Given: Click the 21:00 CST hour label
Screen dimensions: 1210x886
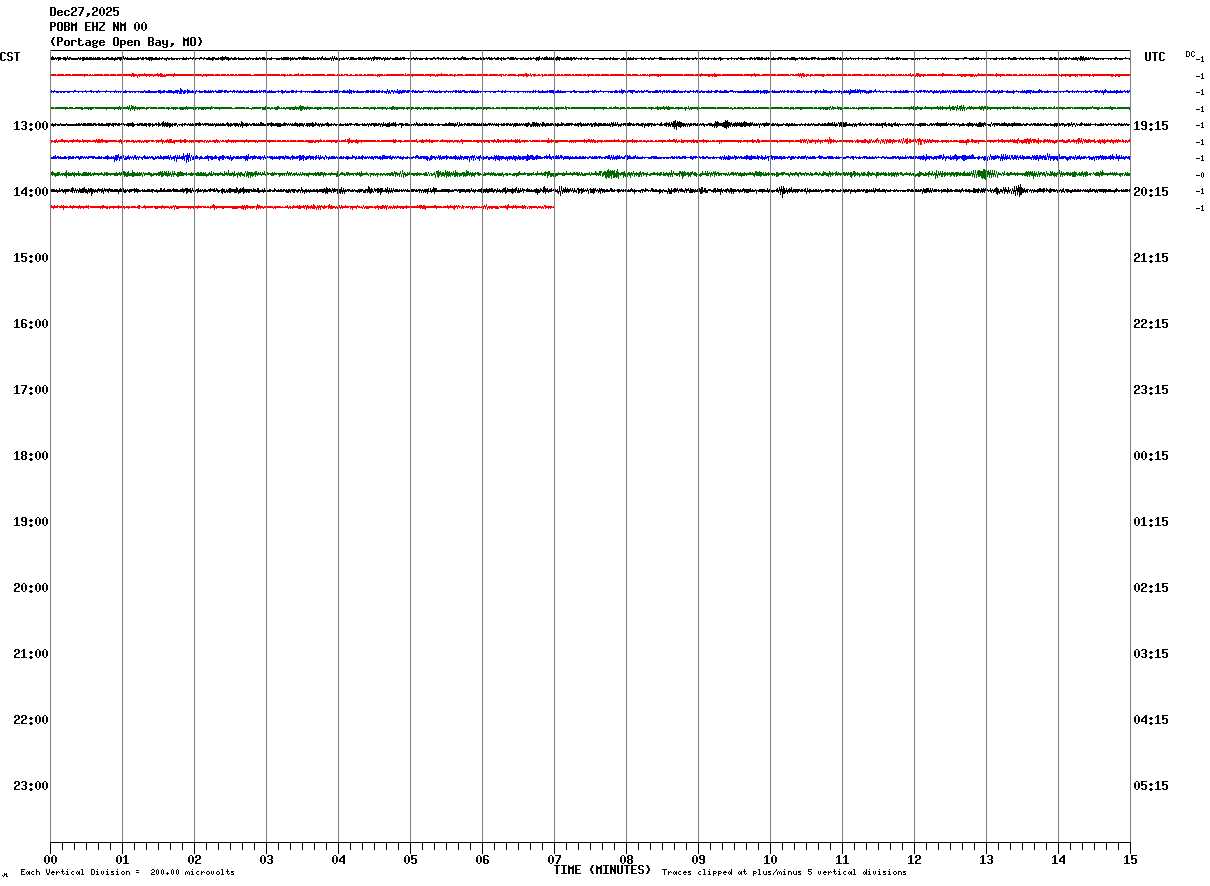Looking at the screenshot, I should click(x=31, y=653).
